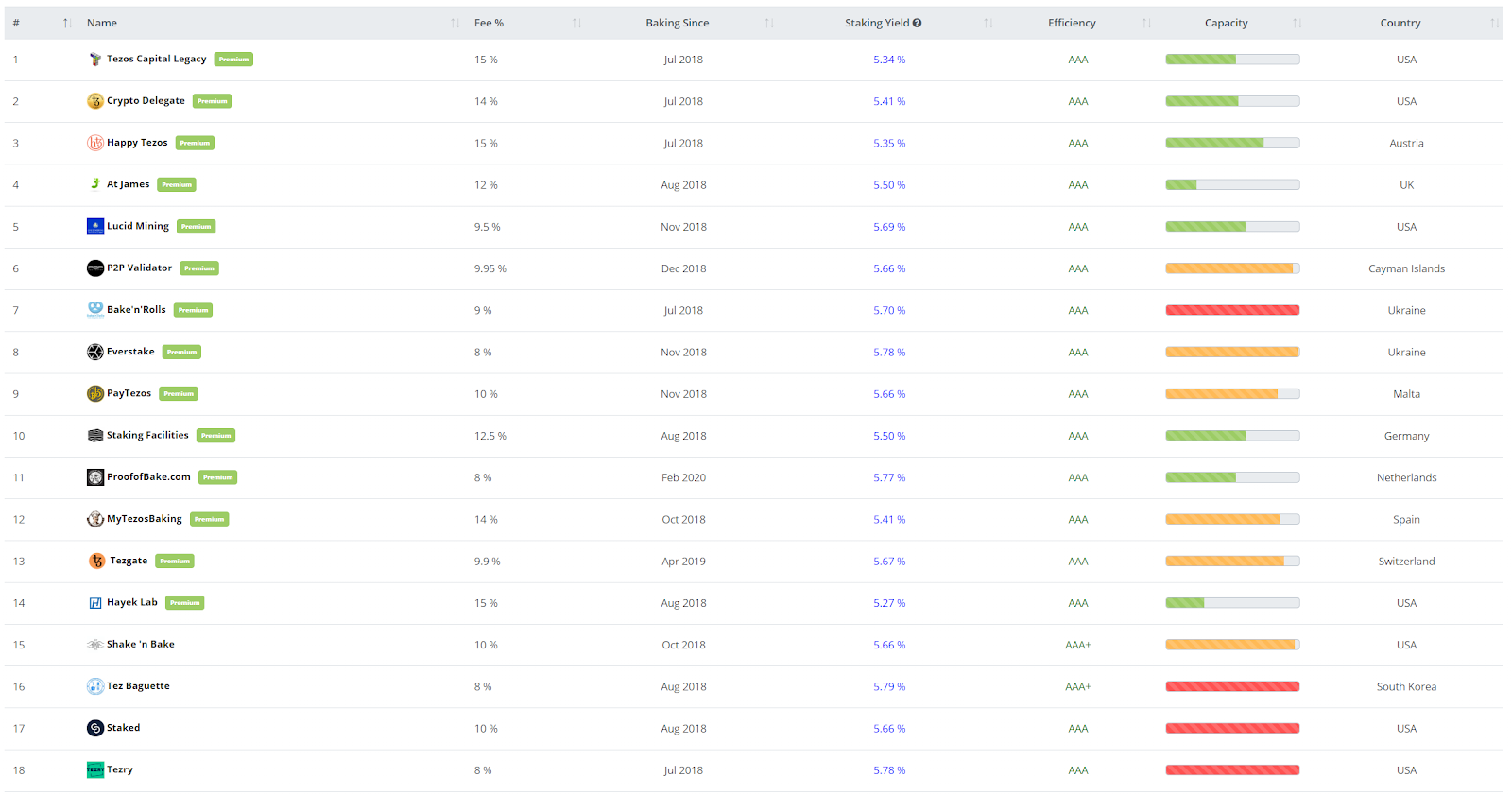
Task: Click the AAA+ efficiency for Shake 'n Bake
Action: point(1078,645)
